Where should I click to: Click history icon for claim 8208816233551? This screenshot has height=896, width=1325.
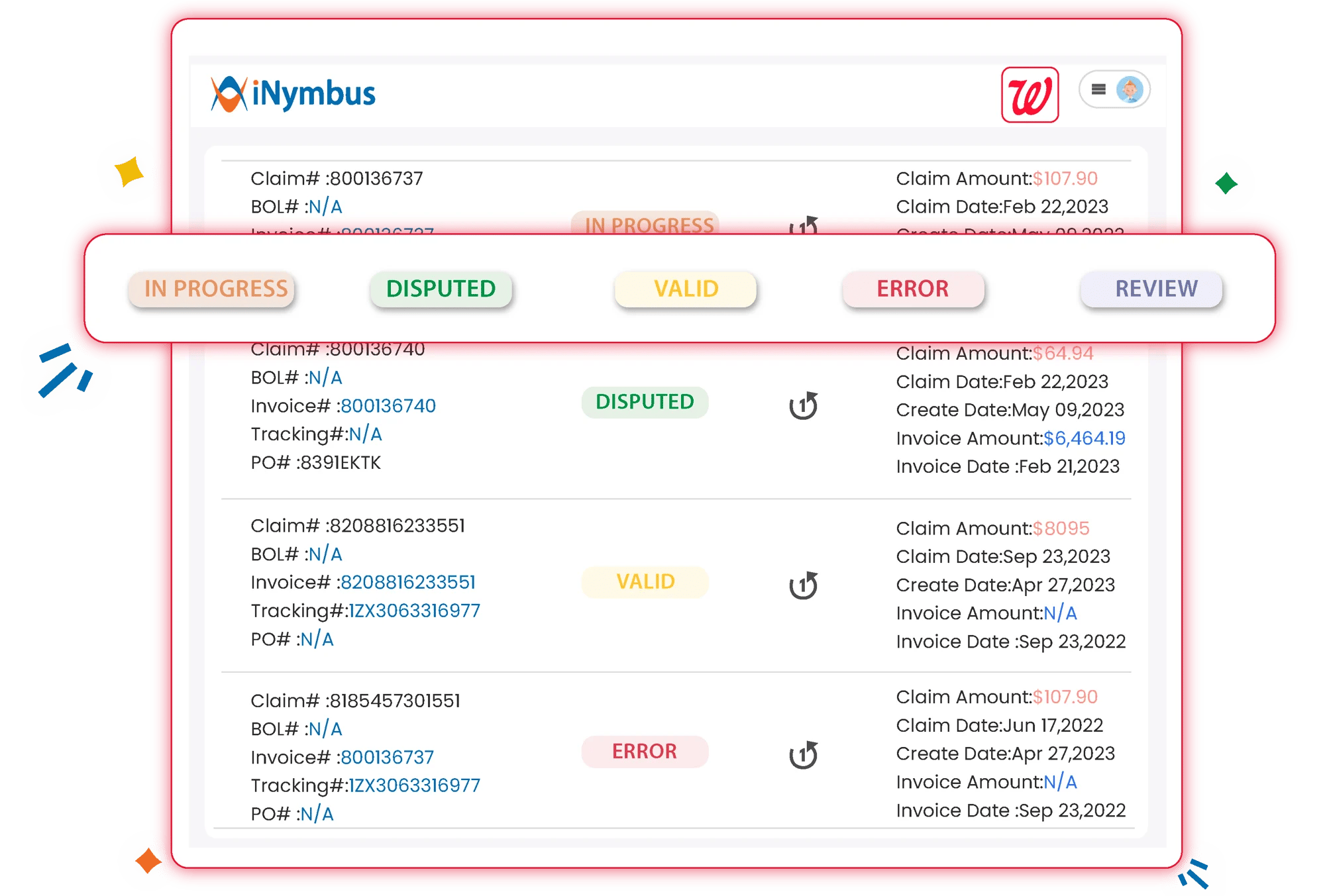[803, 585]
